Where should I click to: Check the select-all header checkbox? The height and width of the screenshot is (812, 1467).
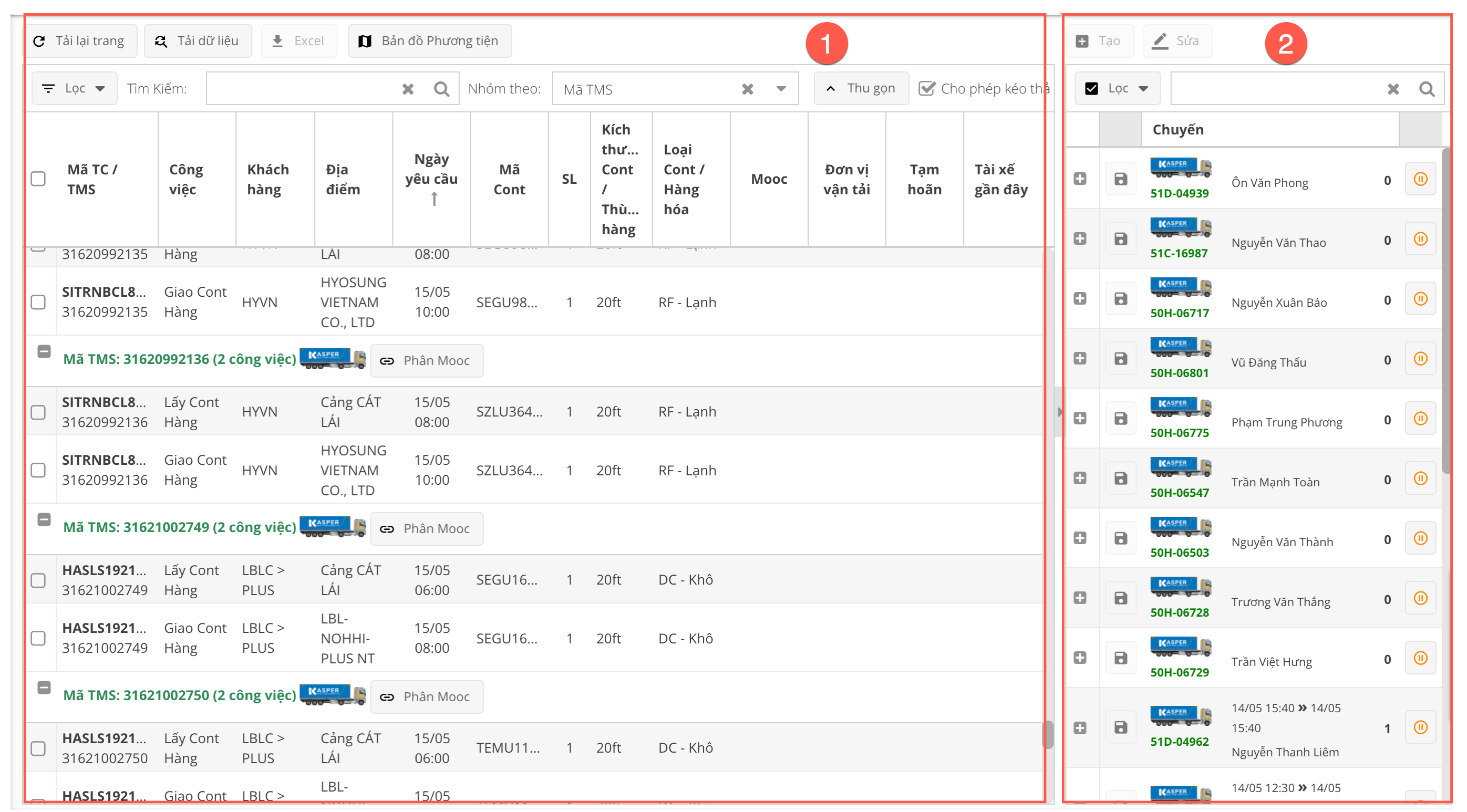tap(38, 179)
